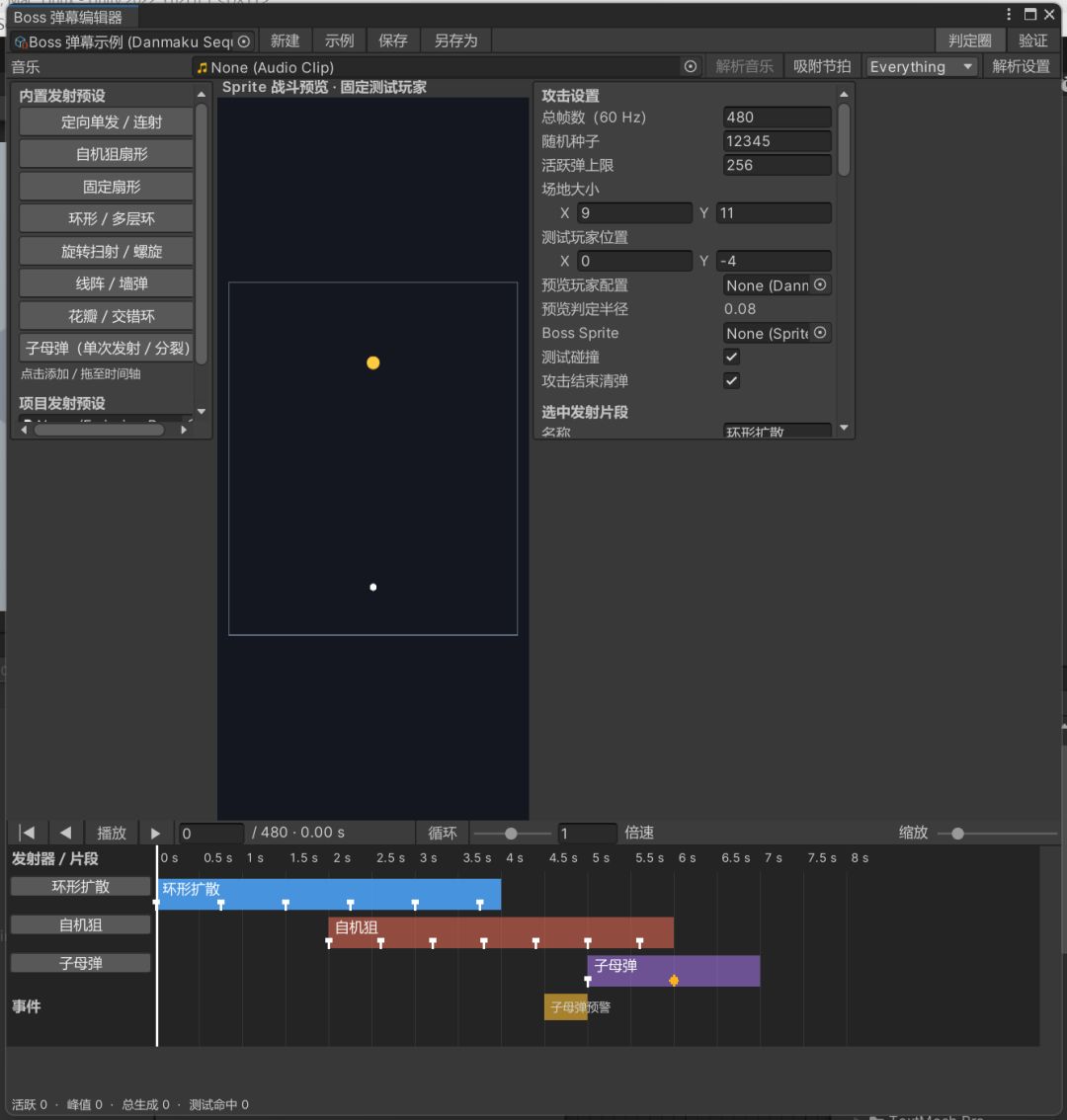Click the 播放 play button
1067x1120 pixels.
coord(112,833)
